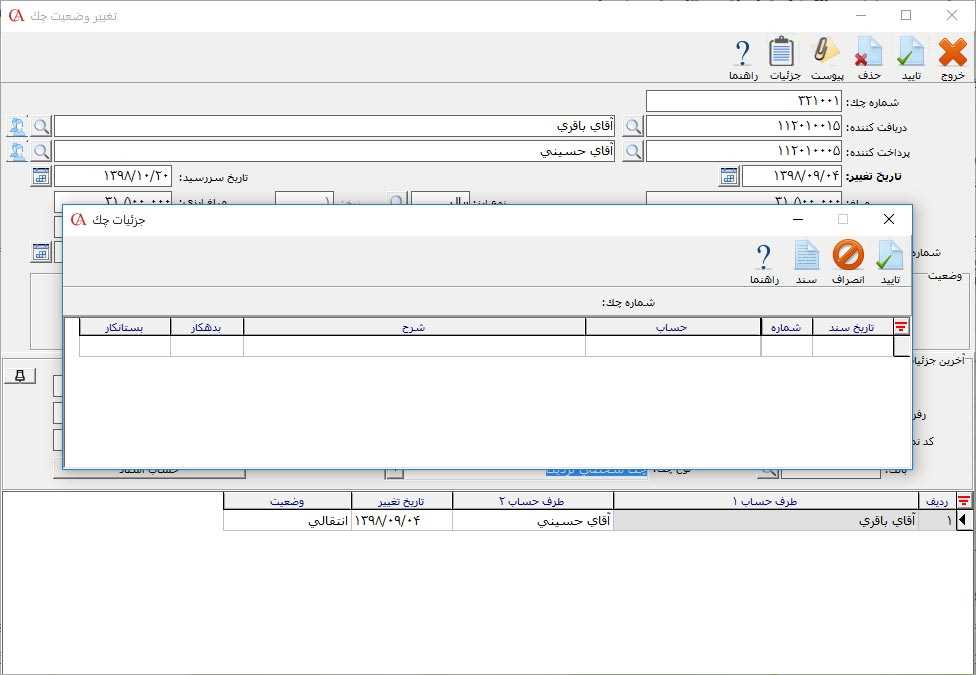Open calendar picker for تاریخ سررسید date
Image resolution: width=976 pixels, height=675 pixels.
click(x=41, y=177)
